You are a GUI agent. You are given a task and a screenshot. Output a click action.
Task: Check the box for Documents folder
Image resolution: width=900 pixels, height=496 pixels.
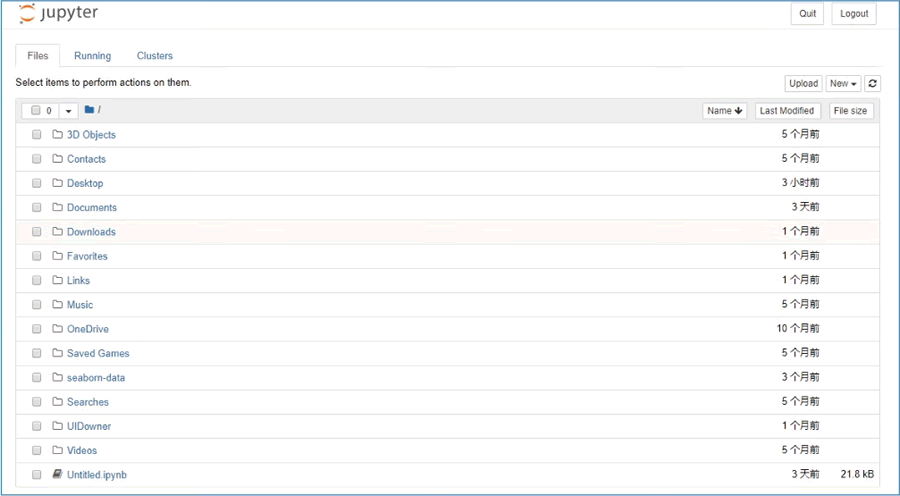pyautogui.click(x=37, y=207)
